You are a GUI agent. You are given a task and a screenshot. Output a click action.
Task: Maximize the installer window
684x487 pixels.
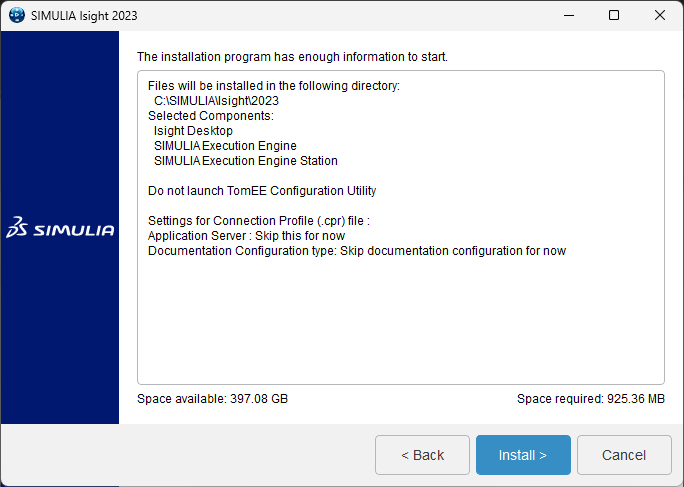click(x=614, y=15)
